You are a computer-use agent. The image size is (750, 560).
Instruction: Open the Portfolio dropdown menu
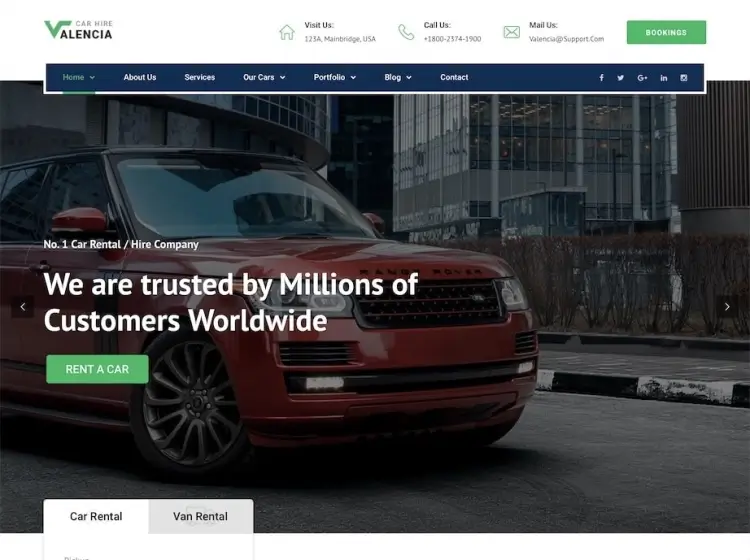tap(335, 77)
